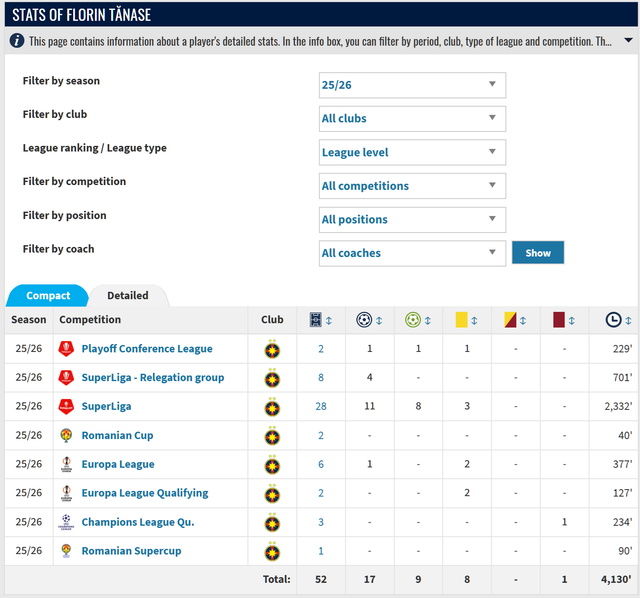The image size is (640, 598).
Task: Sort by red cards icon
Action: (559, 320)
